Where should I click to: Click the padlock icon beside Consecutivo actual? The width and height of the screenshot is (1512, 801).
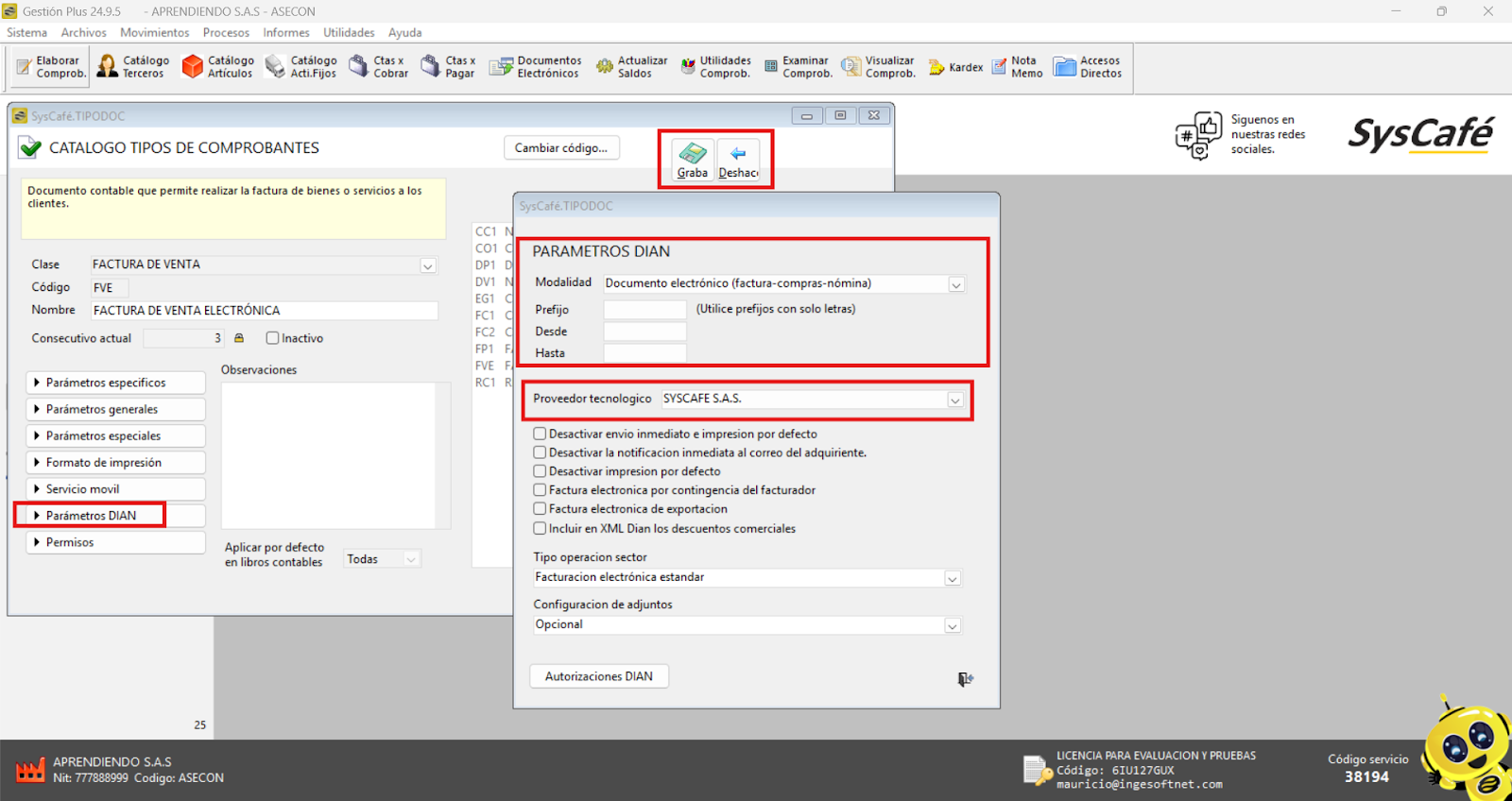[x=239, y=338]
